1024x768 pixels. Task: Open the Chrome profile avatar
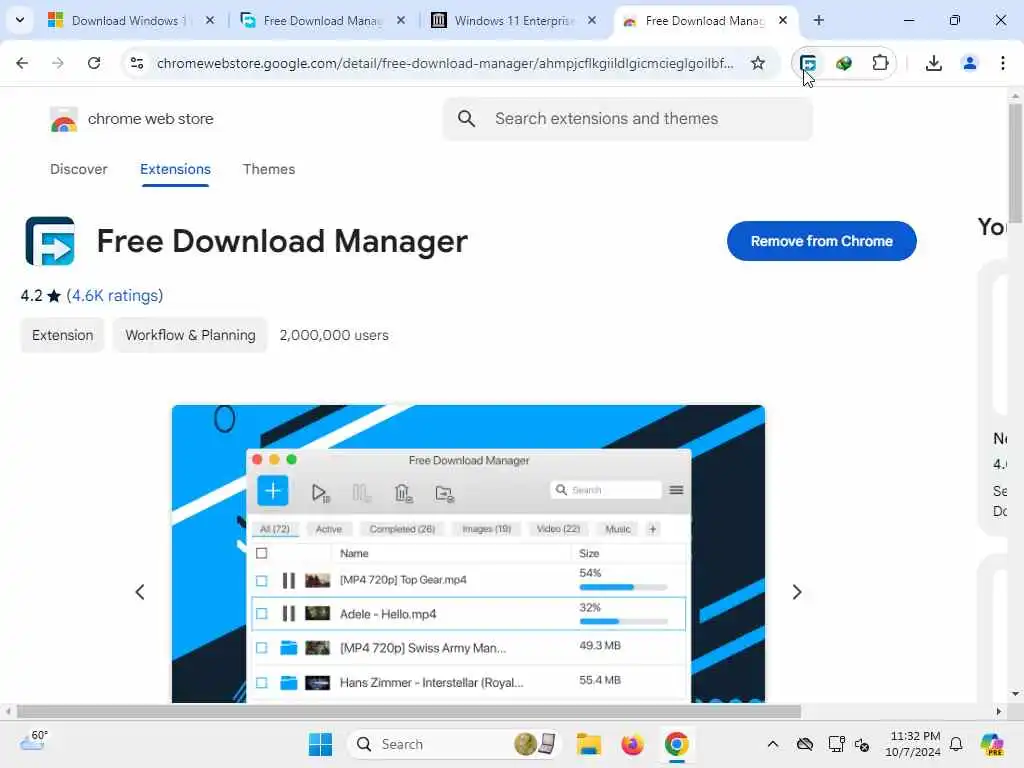click(x=969, y=63)
